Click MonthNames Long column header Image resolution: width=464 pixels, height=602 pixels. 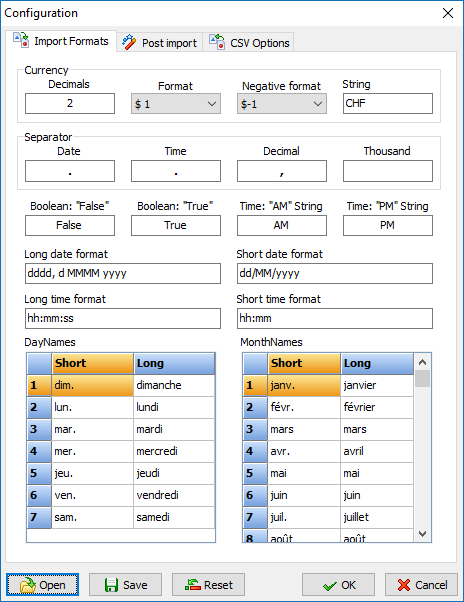(377, 363)
